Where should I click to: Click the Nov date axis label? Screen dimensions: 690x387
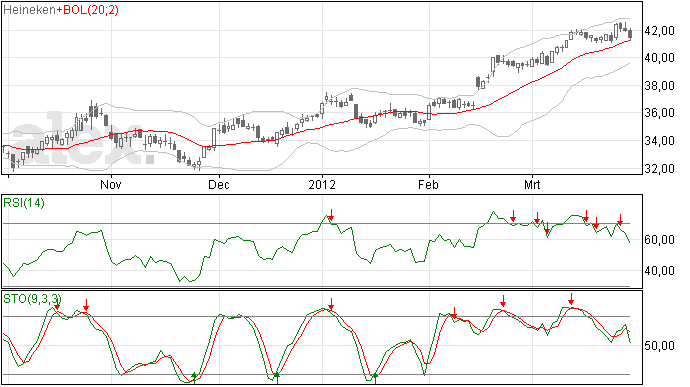pos(111,184)
